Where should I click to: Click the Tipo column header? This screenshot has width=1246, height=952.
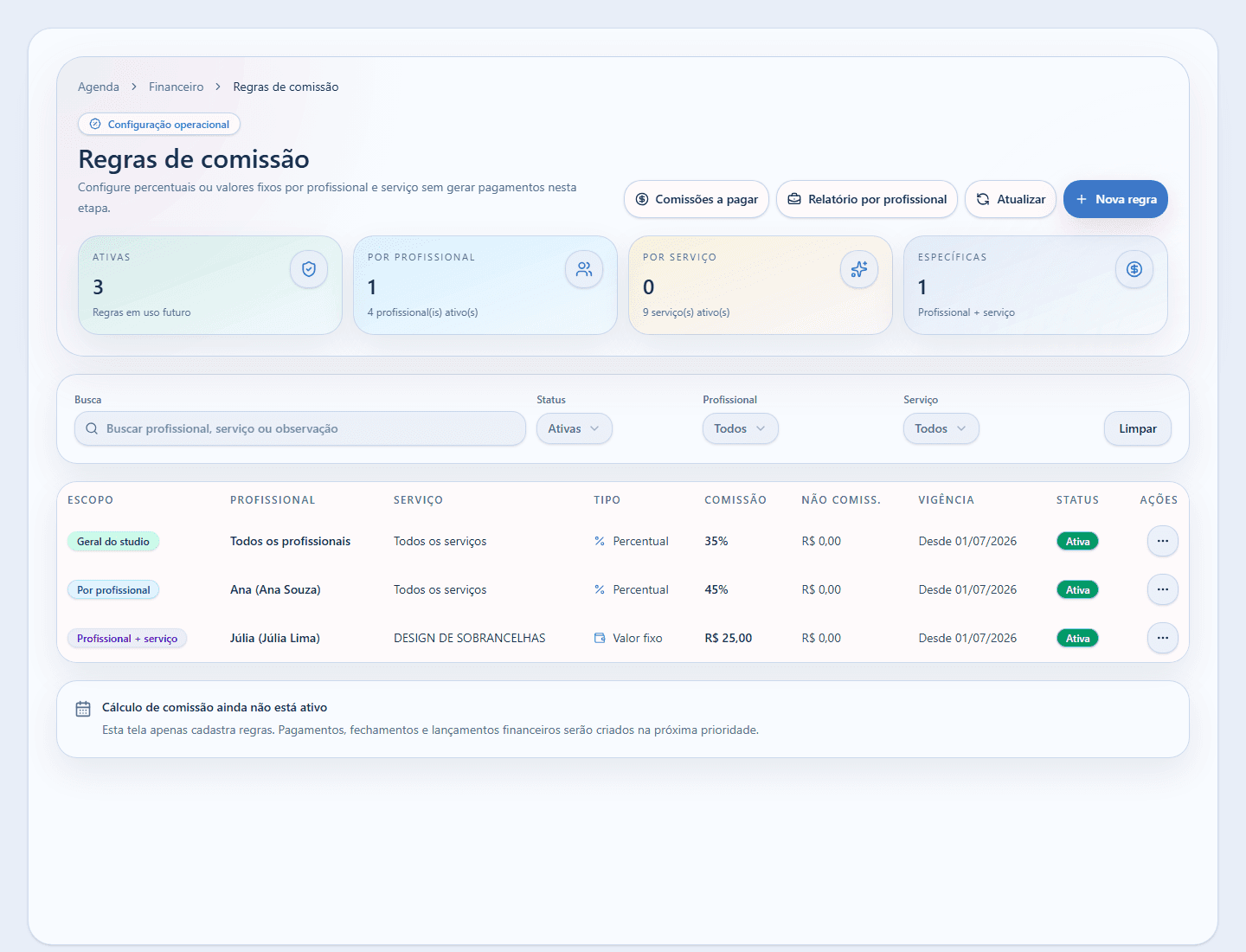pyautogui.click(x=607, y=500)
